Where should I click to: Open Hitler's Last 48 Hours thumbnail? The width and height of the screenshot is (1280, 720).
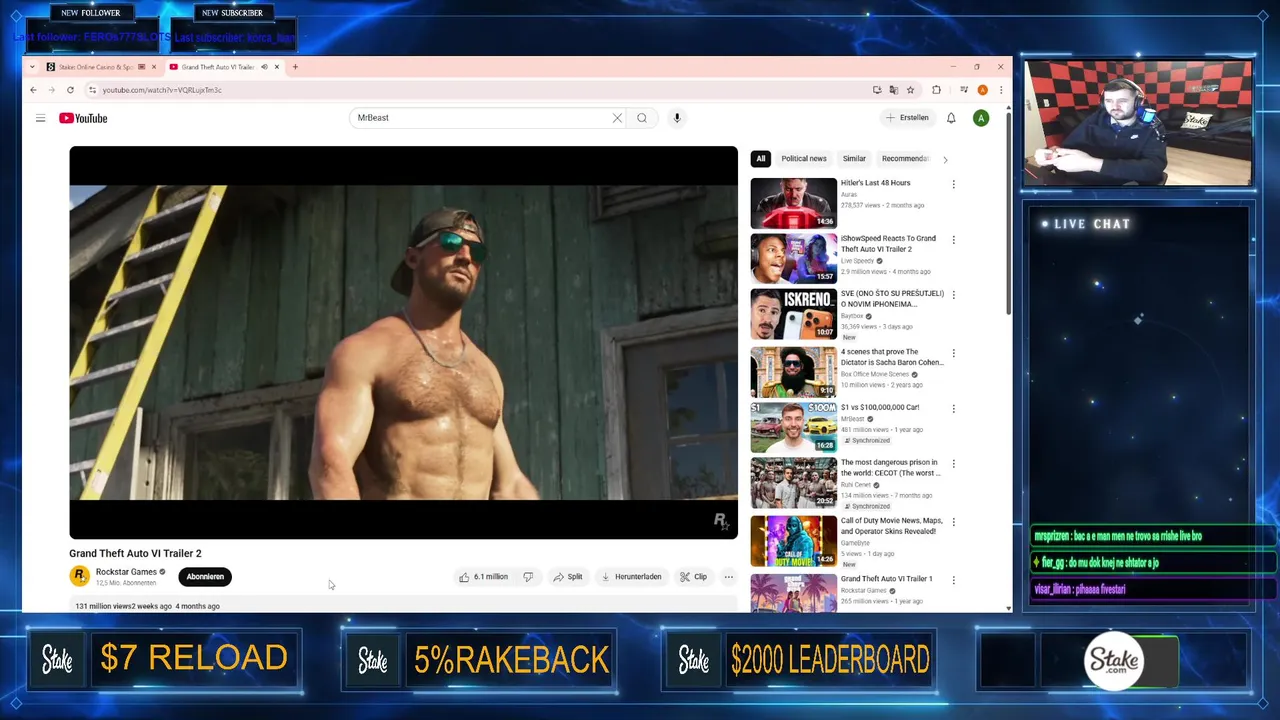tap(794, 203)
